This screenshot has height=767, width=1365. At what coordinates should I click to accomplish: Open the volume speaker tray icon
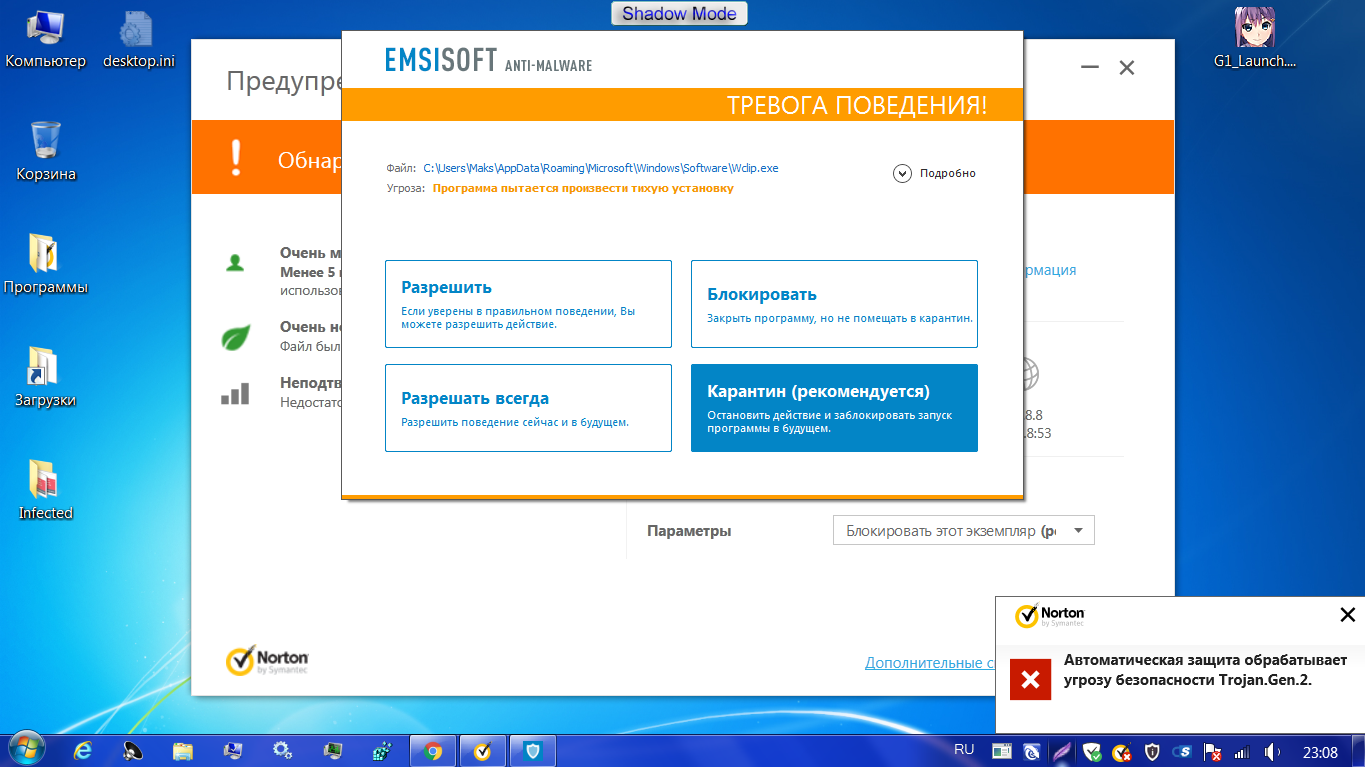(1273, 751)
